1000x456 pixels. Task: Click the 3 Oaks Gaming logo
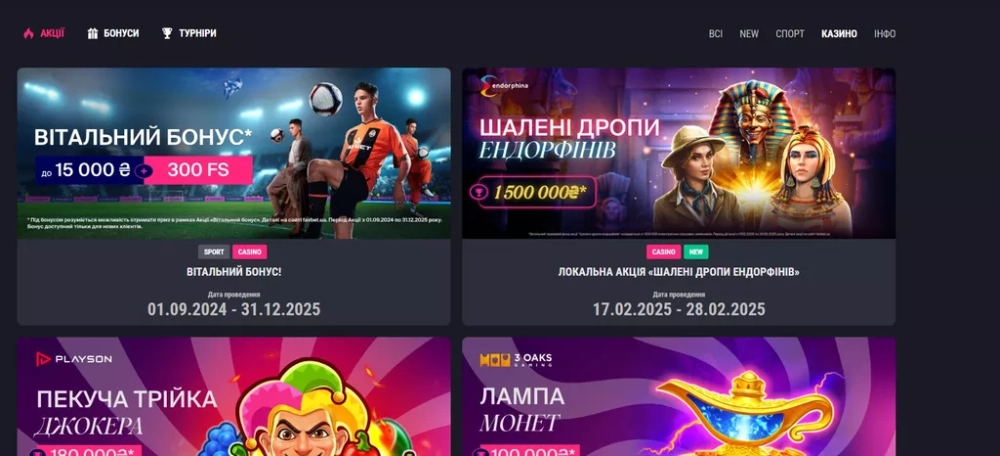[x=516, y=360]
